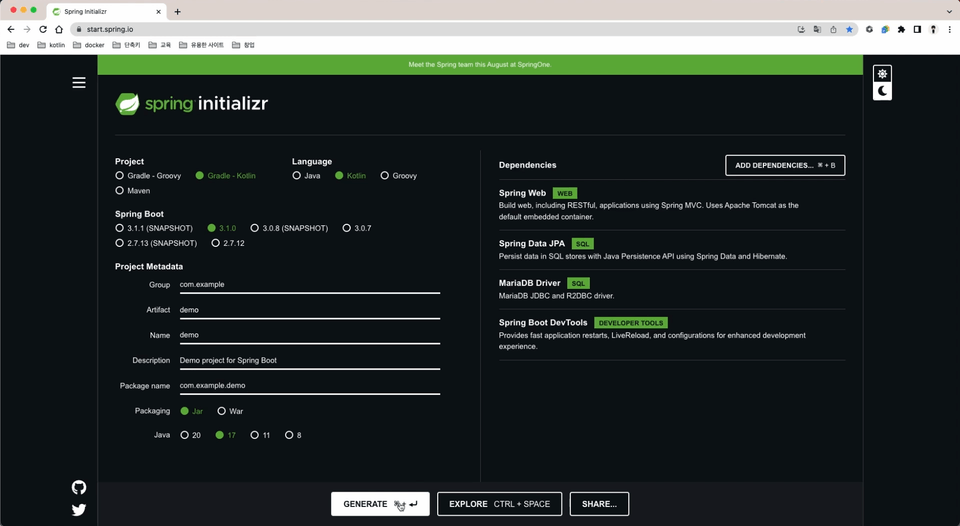Open the hamburger menu in the left sidebar
Image resolution: width=960 pixels, height=526 pixels.
click(x=79, y=83)
